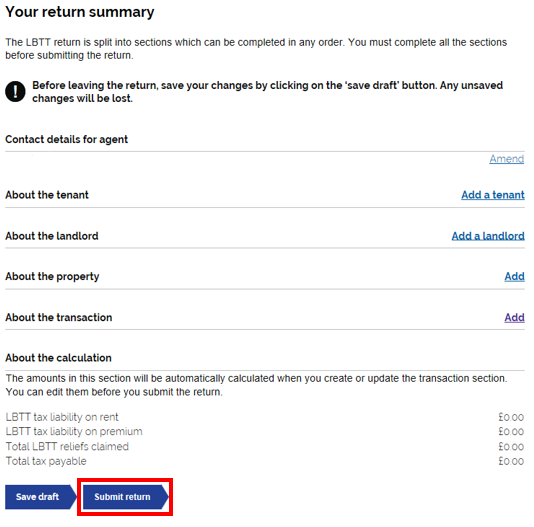
Task: Click the About the property heading
Action: click(x=52, y=276)
